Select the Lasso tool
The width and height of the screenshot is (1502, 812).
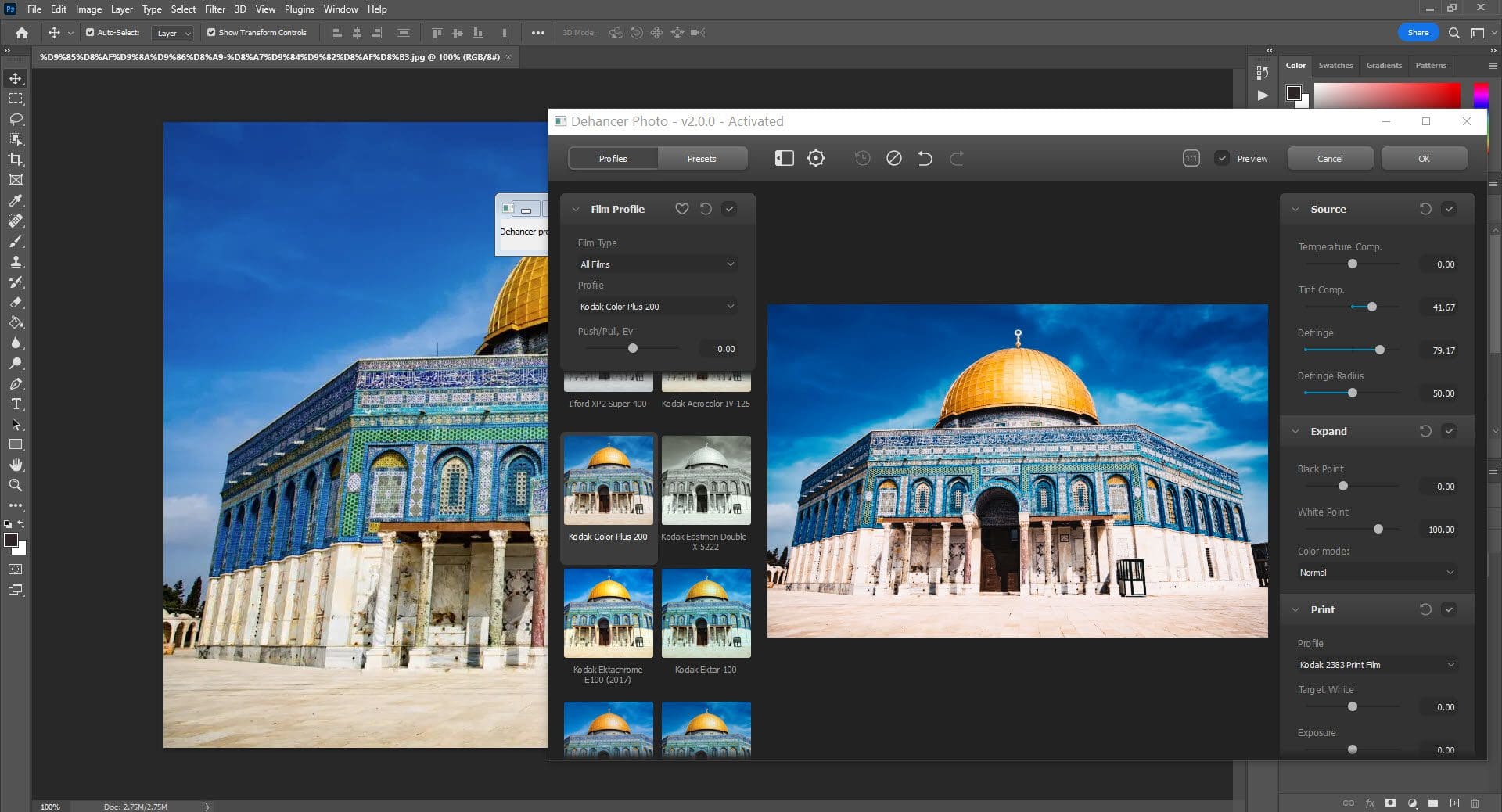16,119
